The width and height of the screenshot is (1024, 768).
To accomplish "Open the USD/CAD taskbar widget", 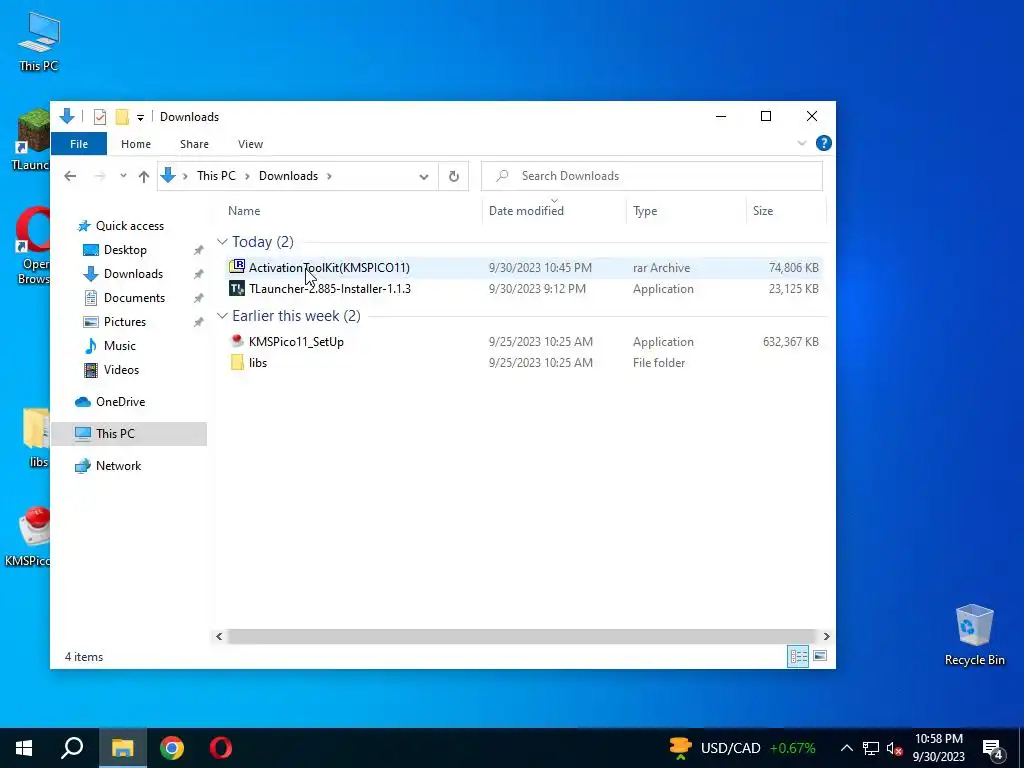I will [742, 748].
